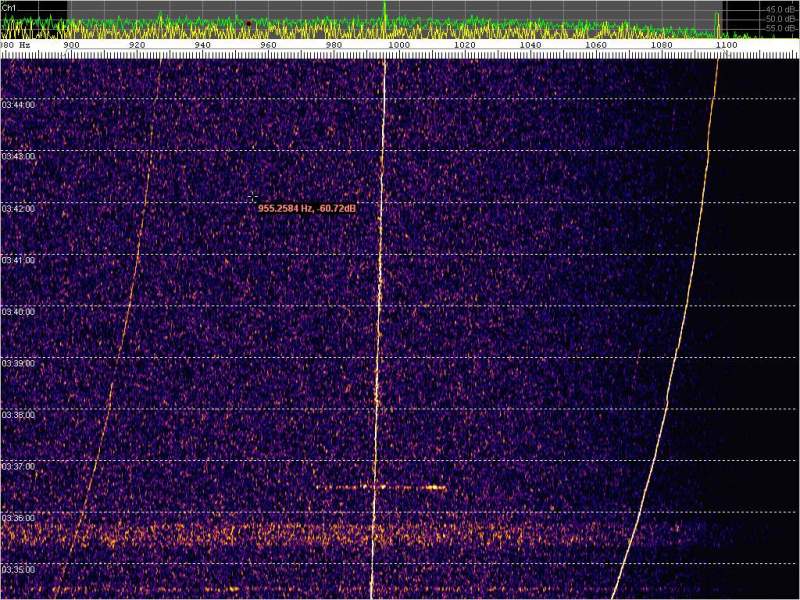Jump to the 03:36:00 time marker
Screen dimensions: 800x600
coord(19,518)
